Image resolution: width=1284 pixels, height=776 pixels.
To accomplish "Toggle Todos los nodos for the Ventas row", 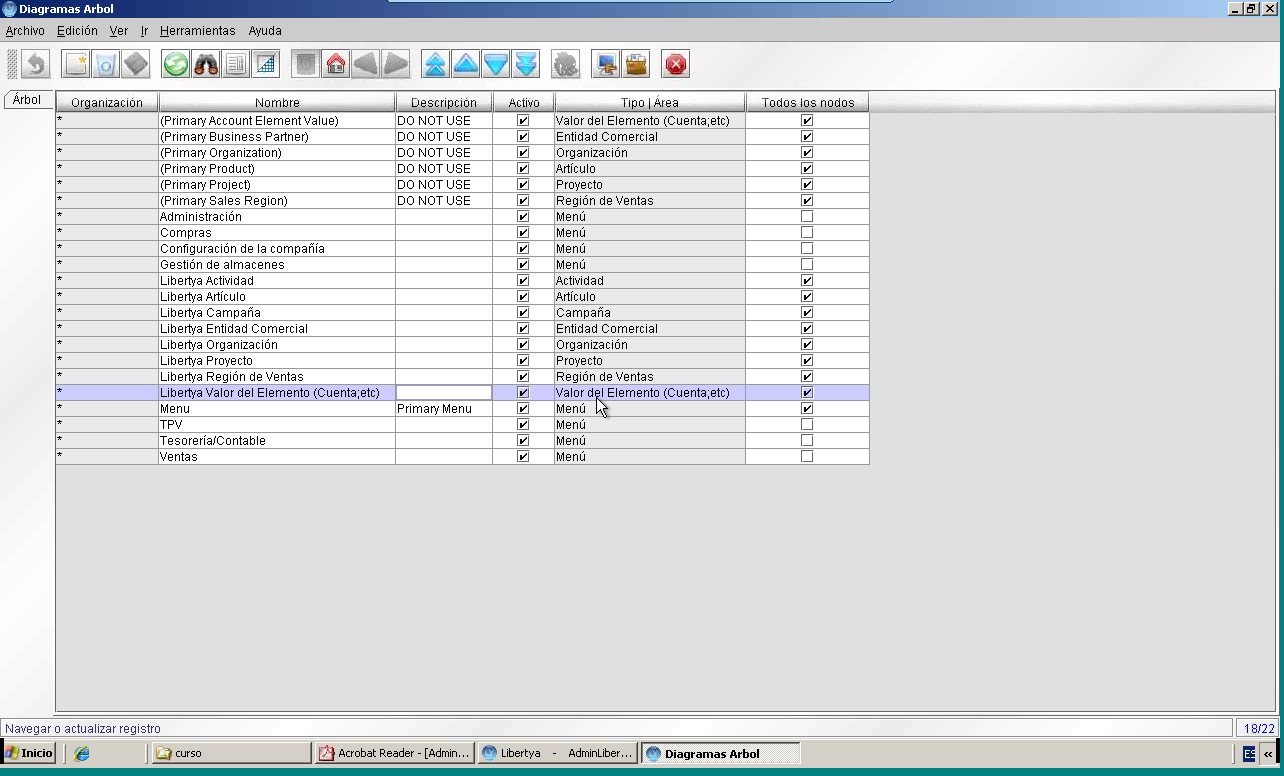I will (807, 457).
